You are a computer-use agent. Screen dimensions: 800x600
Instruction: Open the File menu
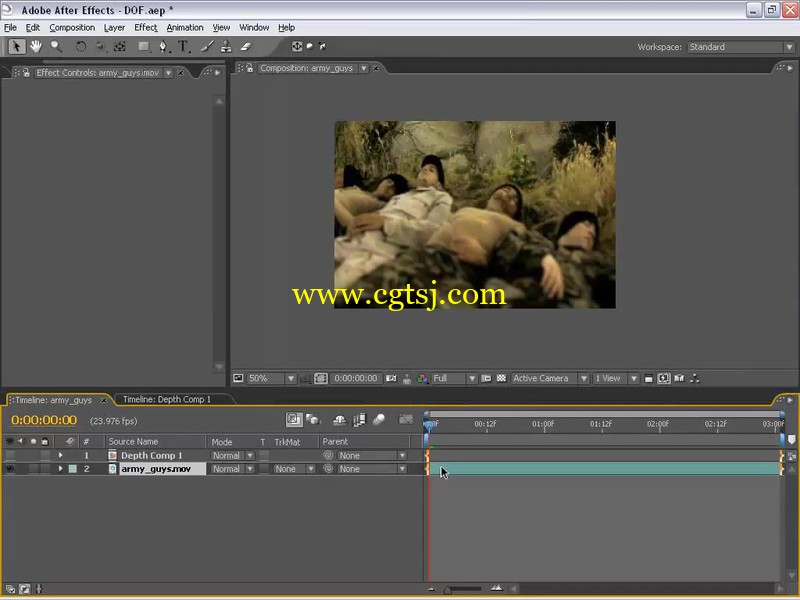coord(10,28)
